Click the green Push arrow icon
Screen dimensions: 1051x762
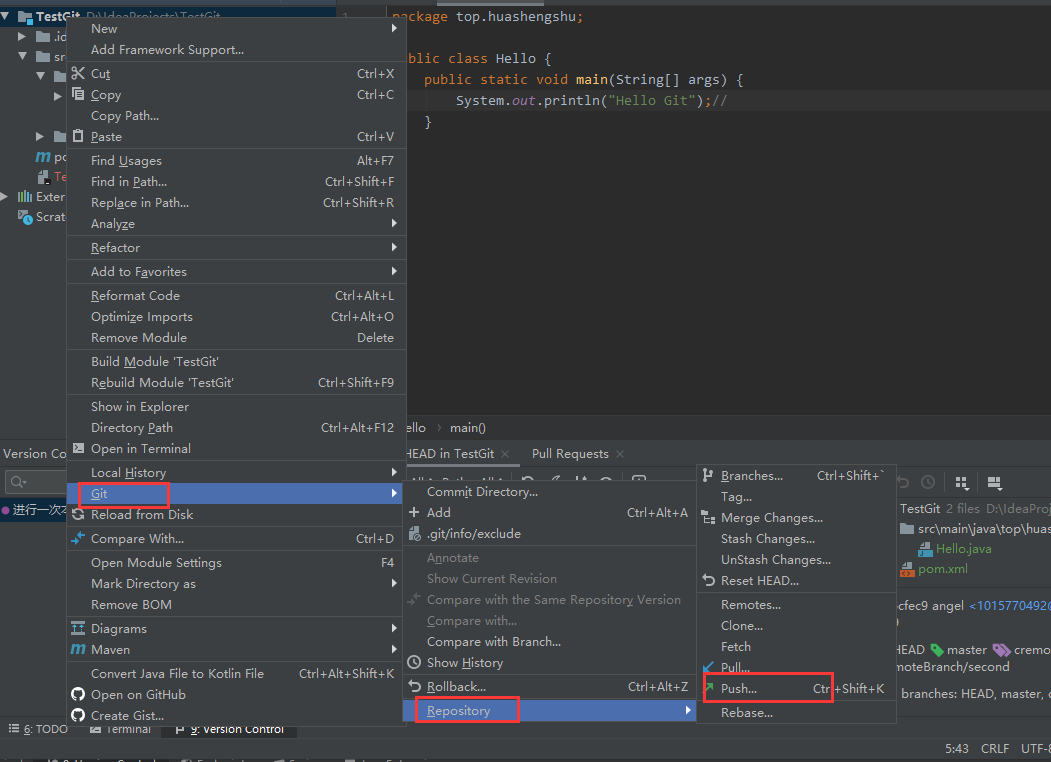710,688
